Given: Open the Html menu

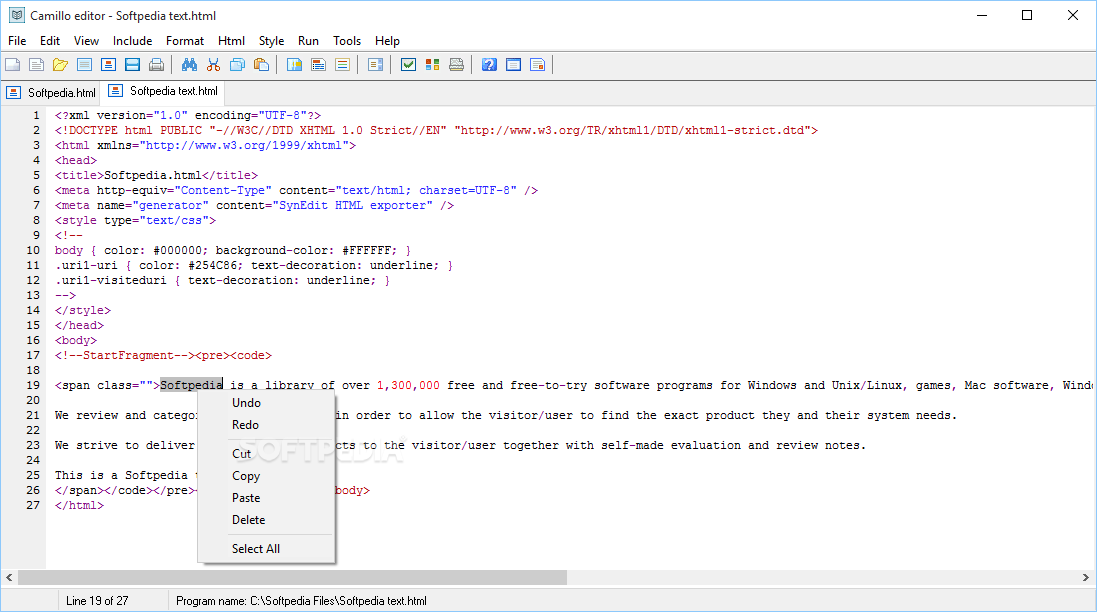Looking at the screenshot, I should [231, 41].
